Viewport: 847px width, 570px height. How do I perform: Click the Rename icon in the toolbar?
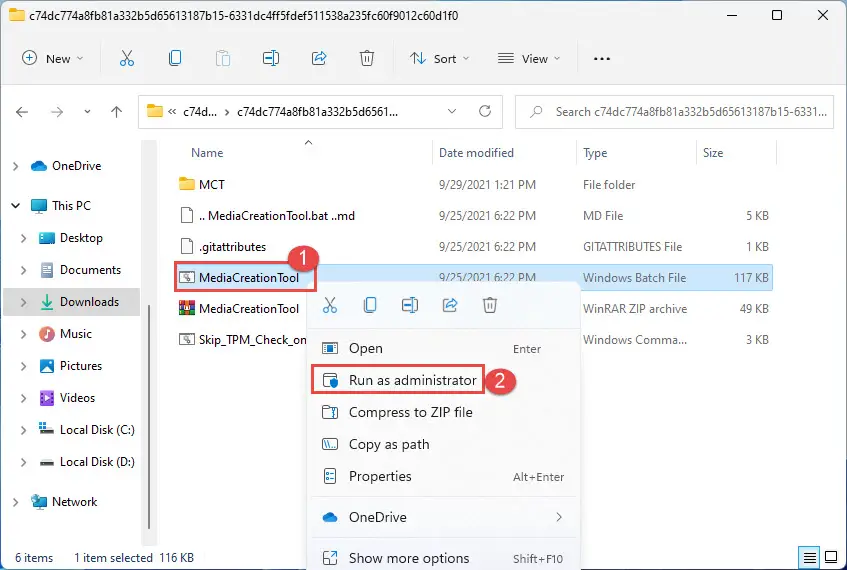[x=271, y=58]
